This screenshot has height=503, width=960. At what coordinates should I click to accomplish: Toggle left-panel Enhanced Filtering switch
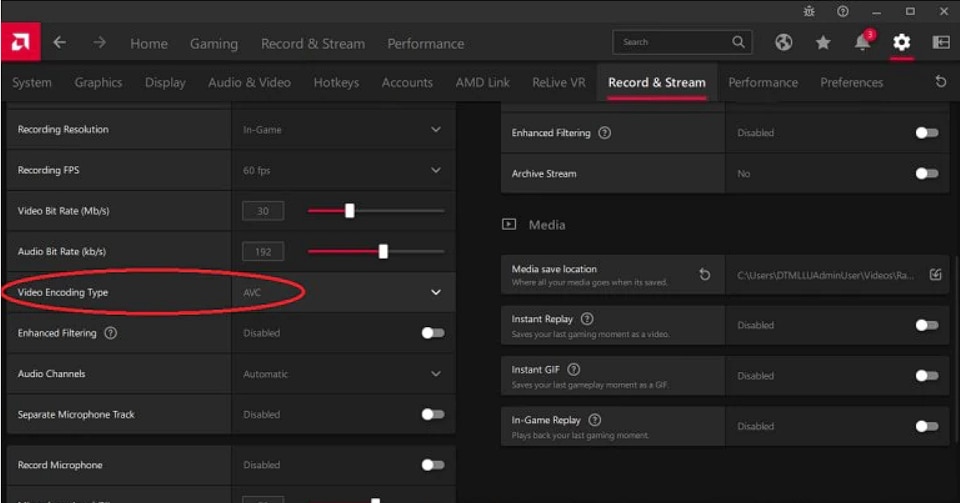pyautogui.click(x=433, y=333)
